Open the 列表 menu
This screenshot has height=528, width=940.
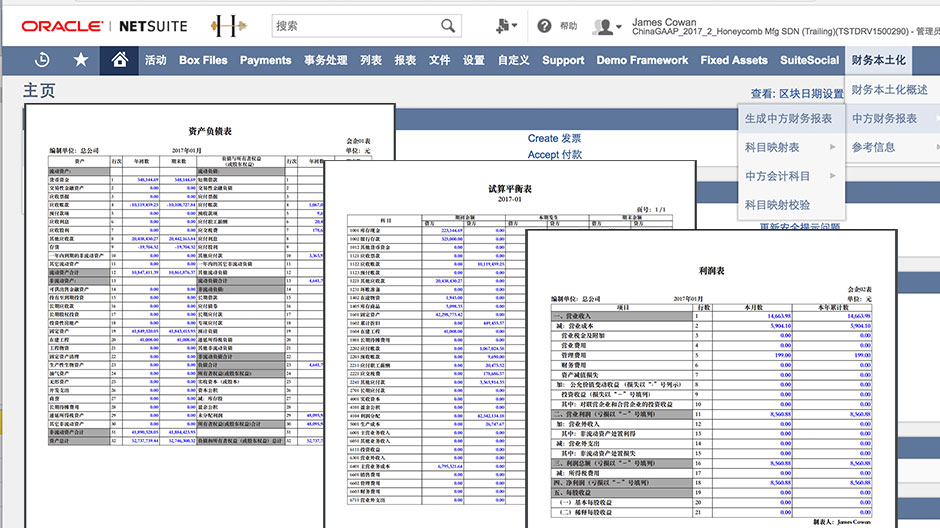(371, 60)
